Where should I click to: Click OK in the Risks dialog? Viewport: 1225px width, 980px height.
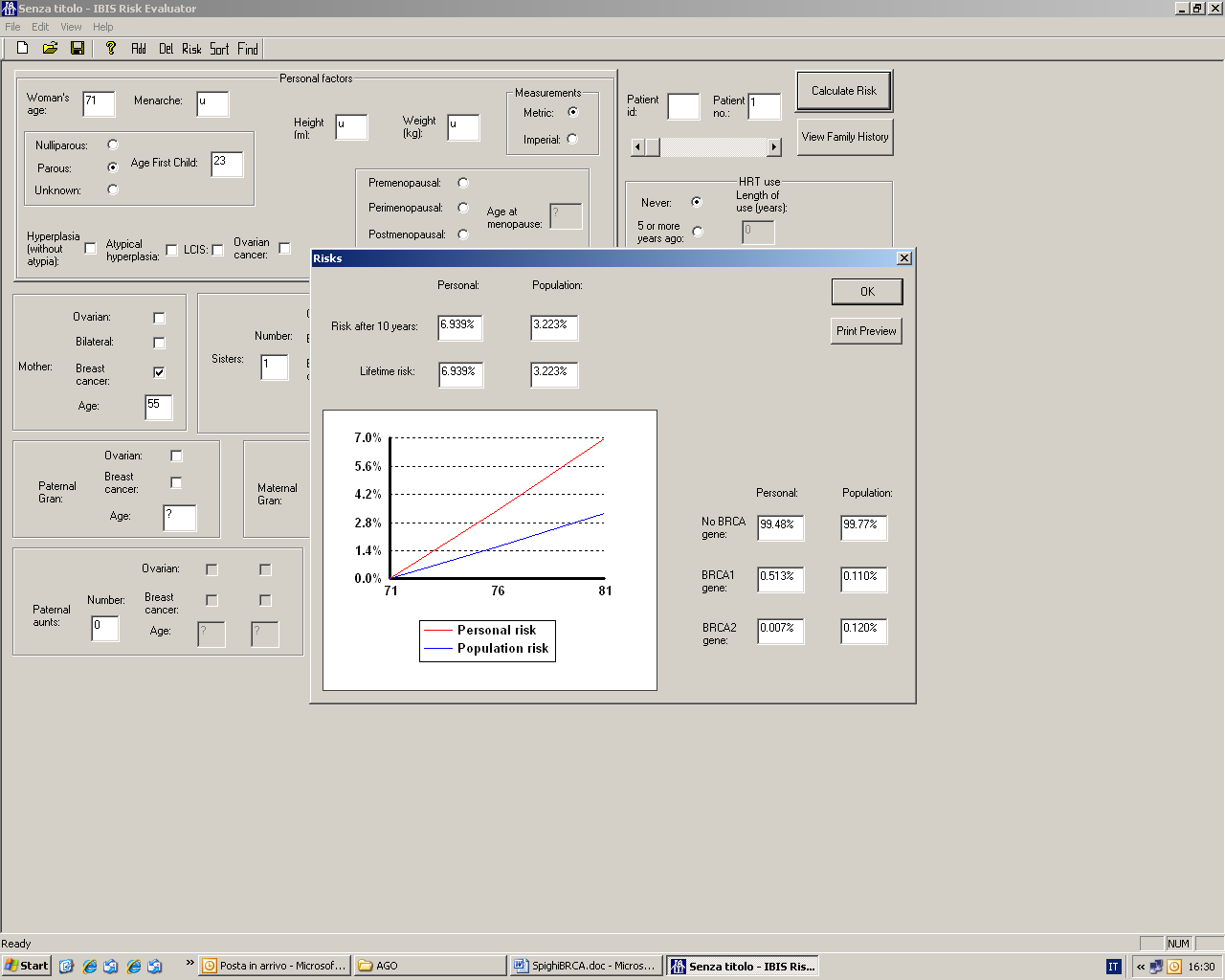point(867,292)
